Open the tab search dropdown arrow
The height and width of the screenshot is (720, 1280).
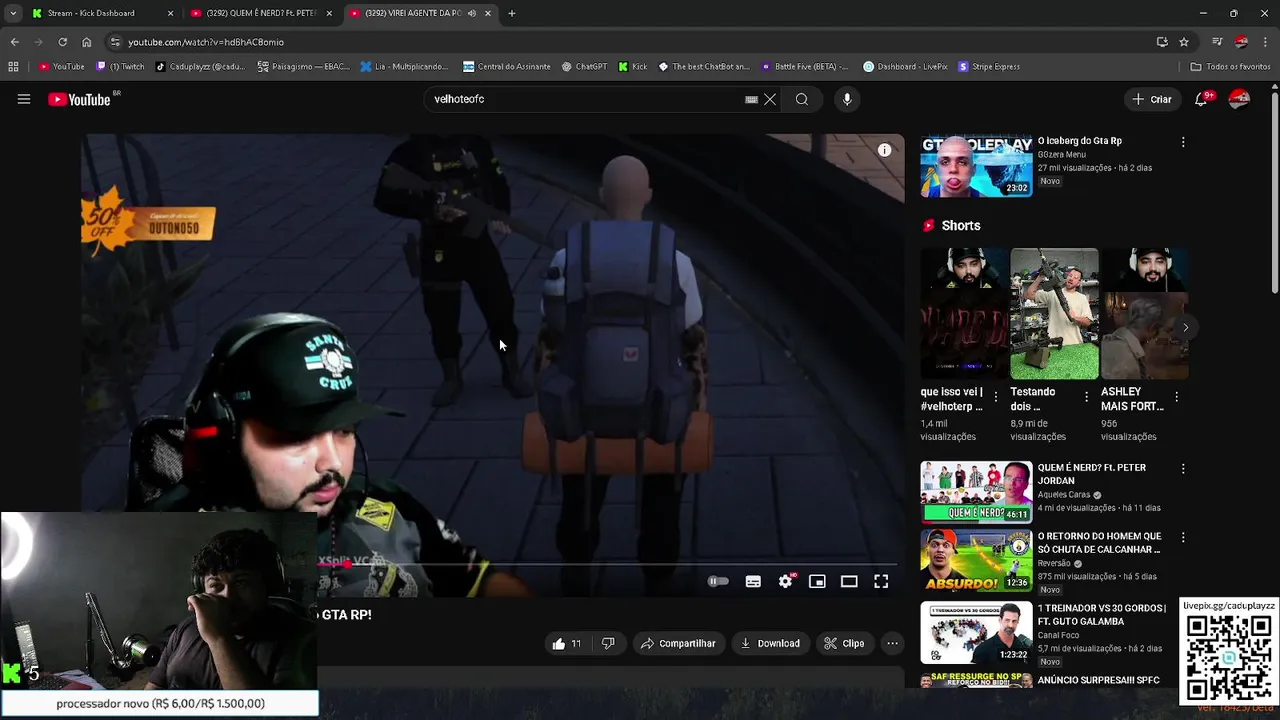click(x=13, y=13)
